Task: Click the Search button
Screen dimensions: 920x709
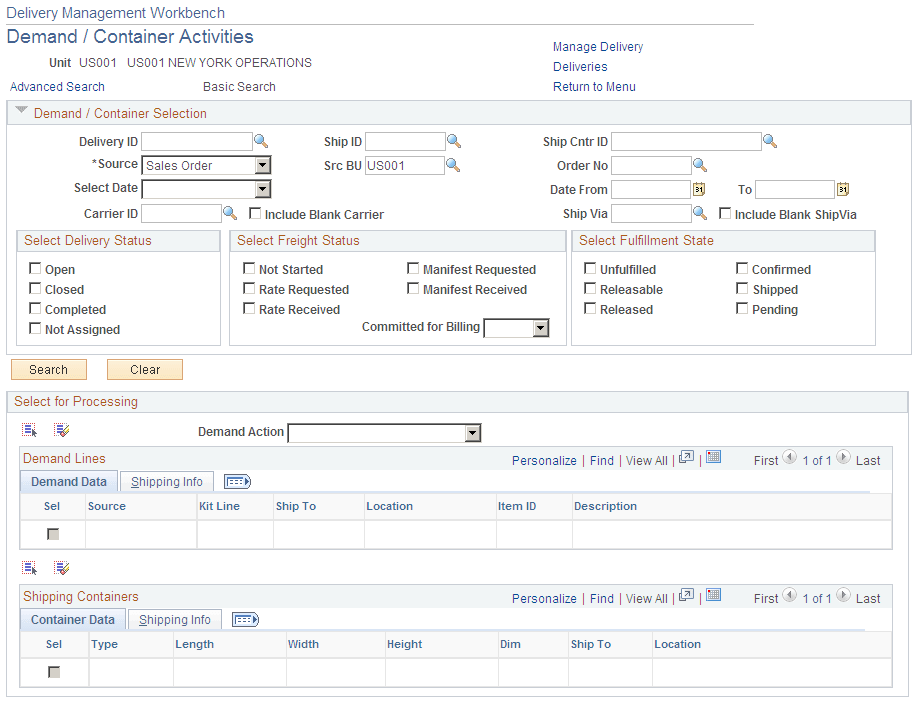Action: click(48, 369)
